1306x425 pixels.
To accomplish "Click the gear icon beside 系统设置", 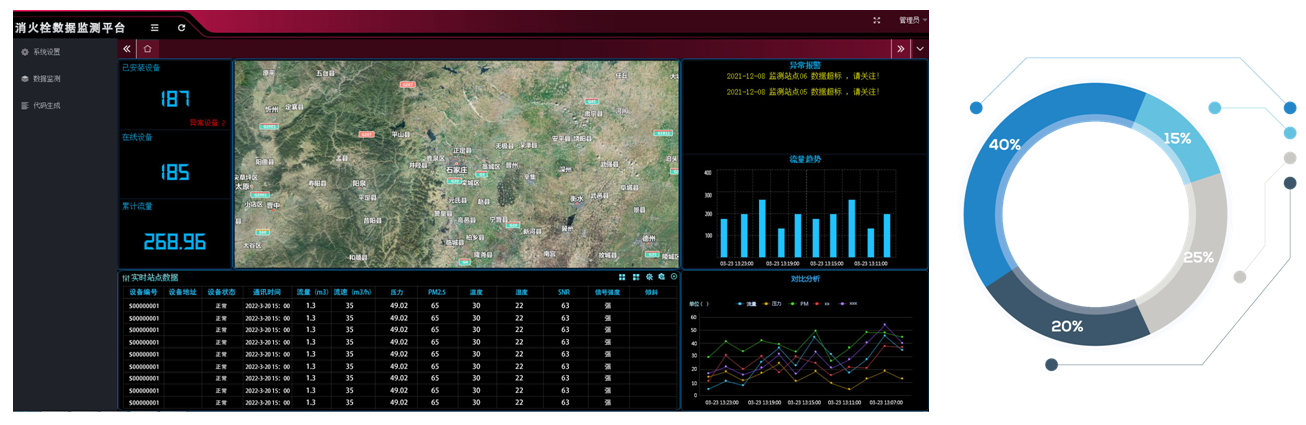I will 25,52.
